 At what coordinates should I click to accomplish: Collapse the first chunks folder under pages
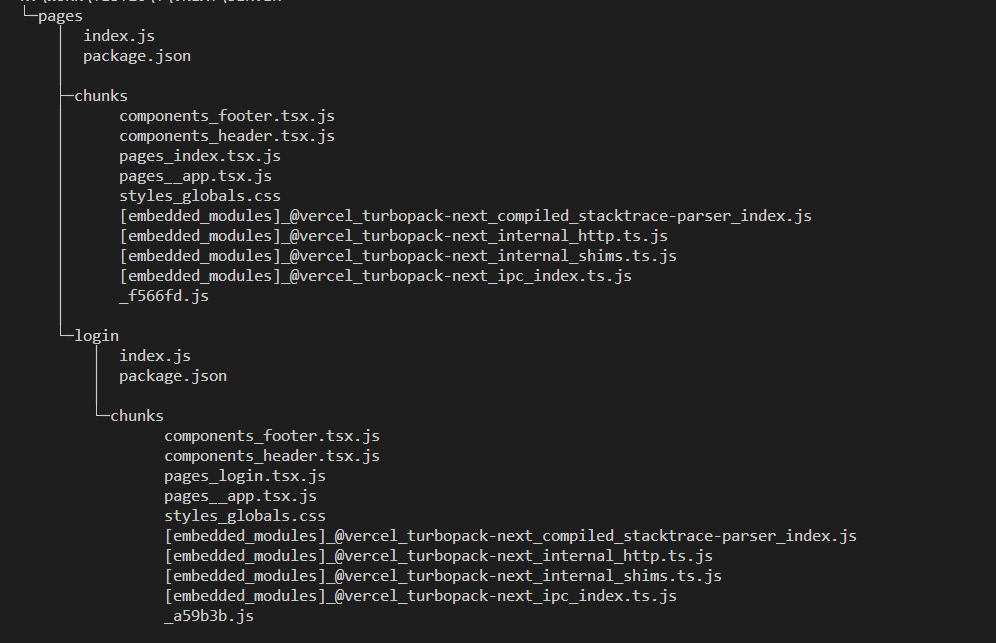tap(101, 96)
